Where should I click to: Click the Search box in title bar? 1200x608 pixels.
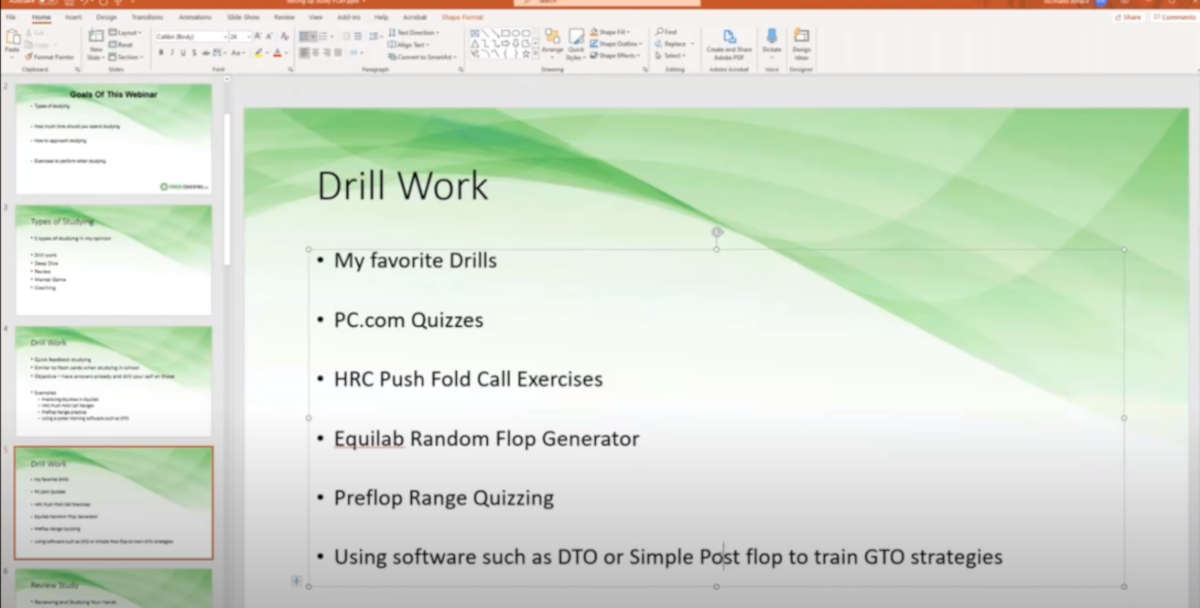pos(607,3)
